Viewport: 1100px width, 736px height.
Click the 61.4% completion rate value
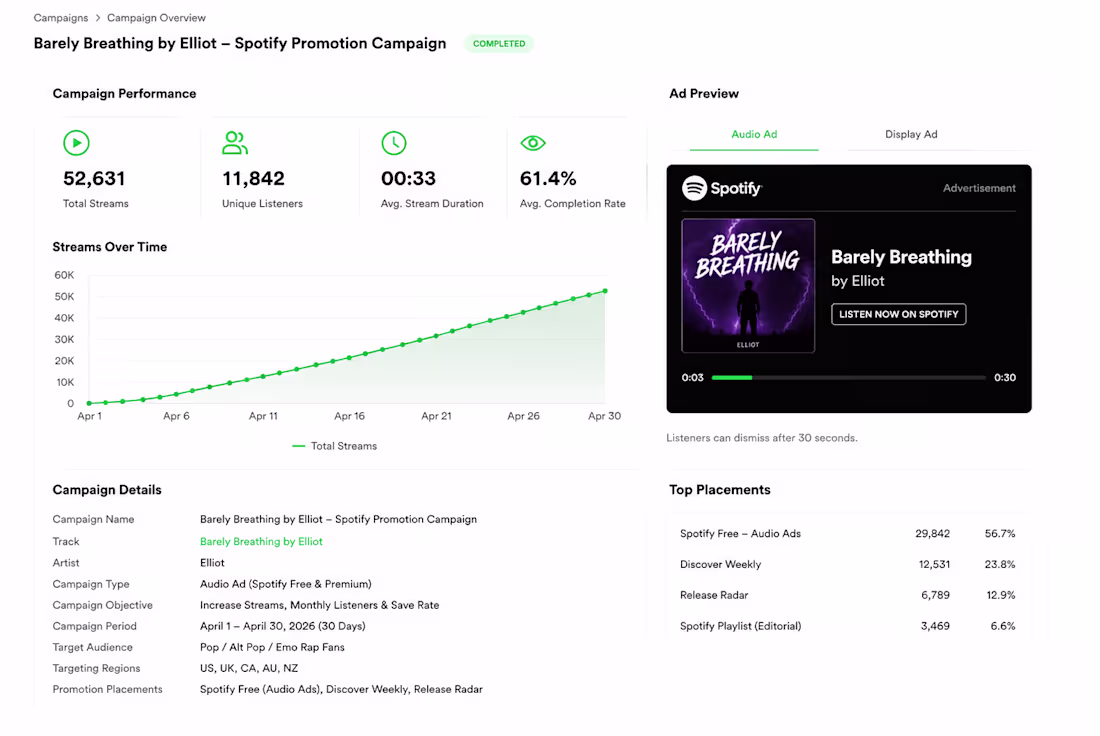pyautogui.click(x=548, y=179)
